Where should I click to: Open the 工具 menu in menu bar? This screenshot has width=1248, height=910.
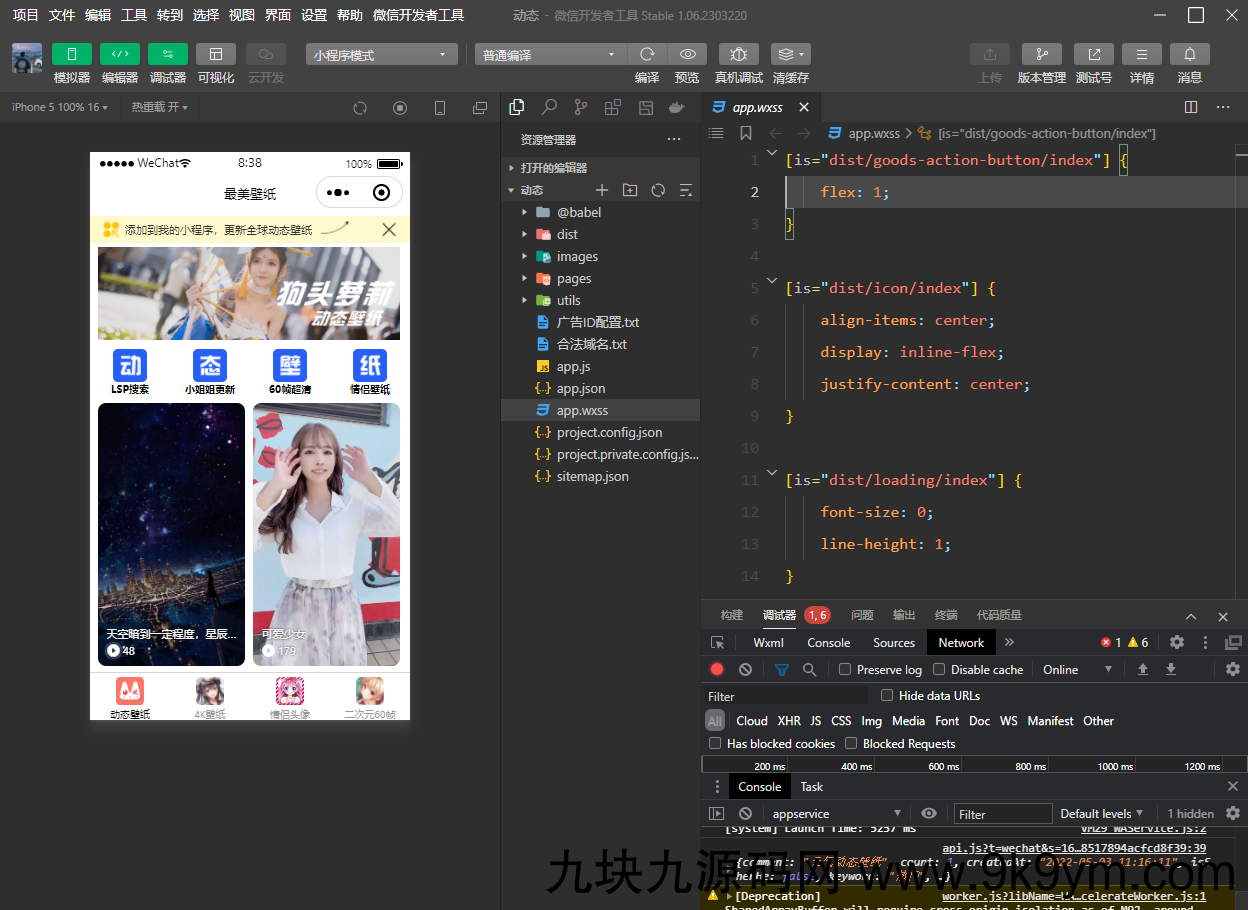pyautogui.click(x=134, y=15)
